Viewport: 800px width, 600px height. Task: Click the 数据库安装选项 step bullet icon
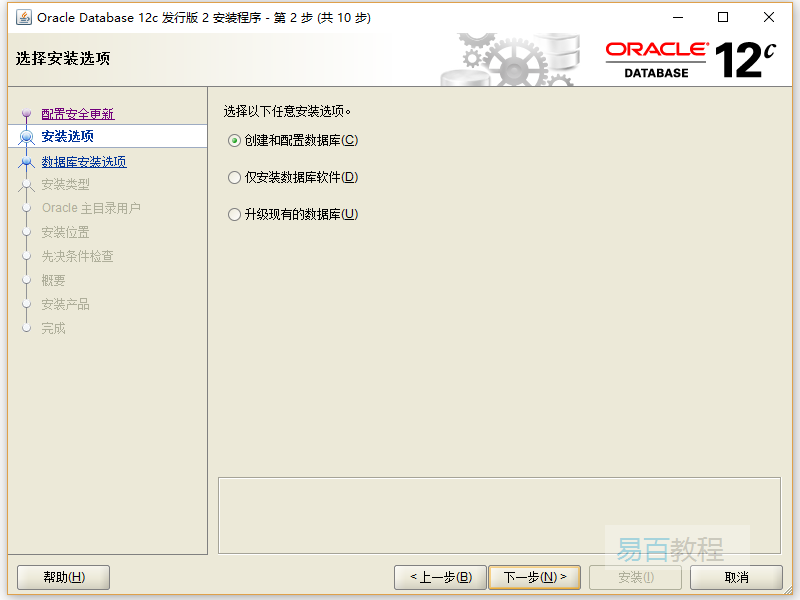(x=27, y=162)
